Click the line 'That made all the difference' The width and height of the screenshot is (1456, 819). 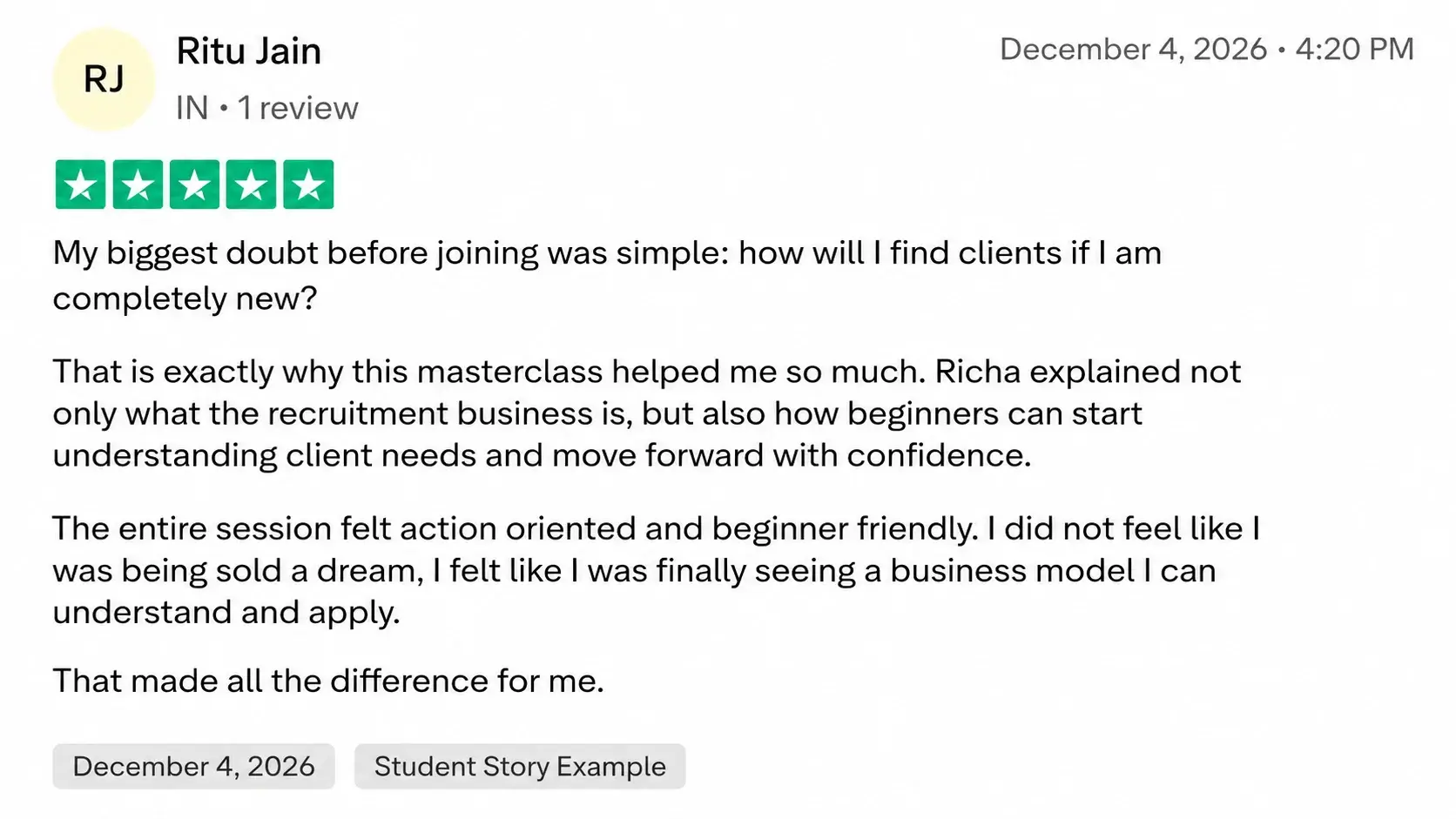pyautogui.click(x=328, y=681)
